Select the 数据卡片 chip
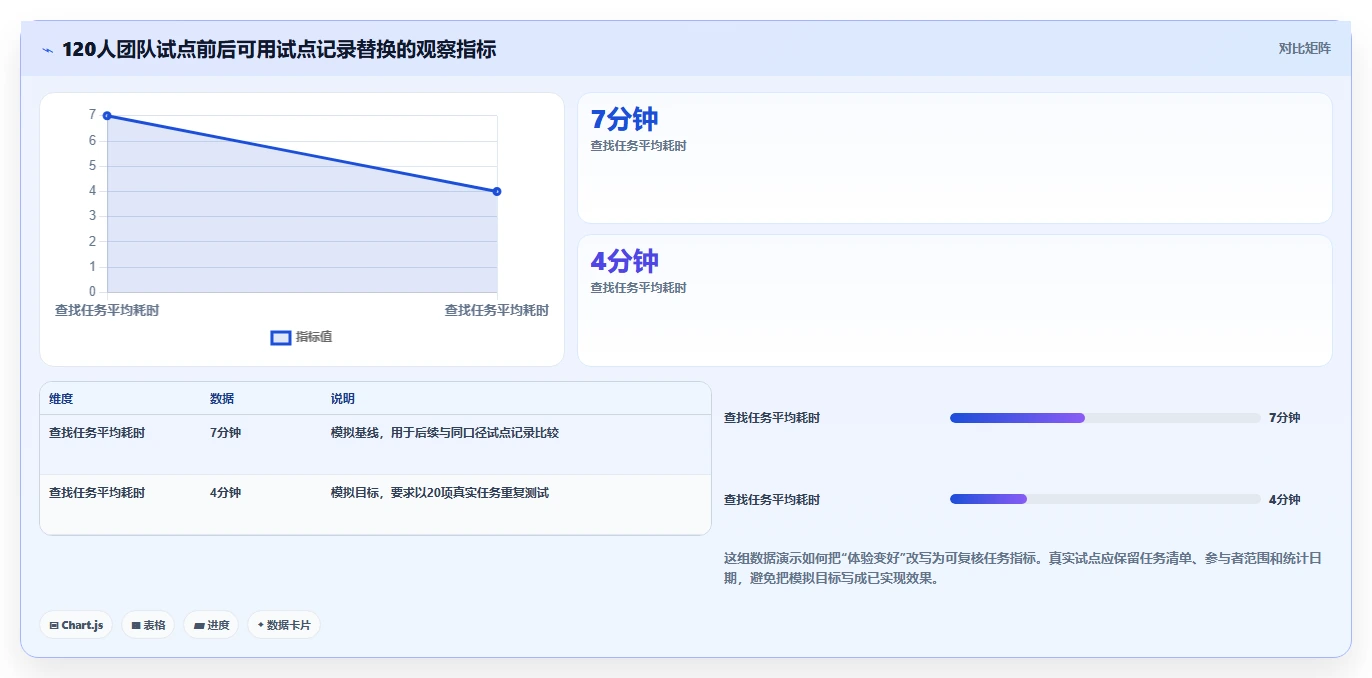The image size is (1372, 678). point(284,625)
